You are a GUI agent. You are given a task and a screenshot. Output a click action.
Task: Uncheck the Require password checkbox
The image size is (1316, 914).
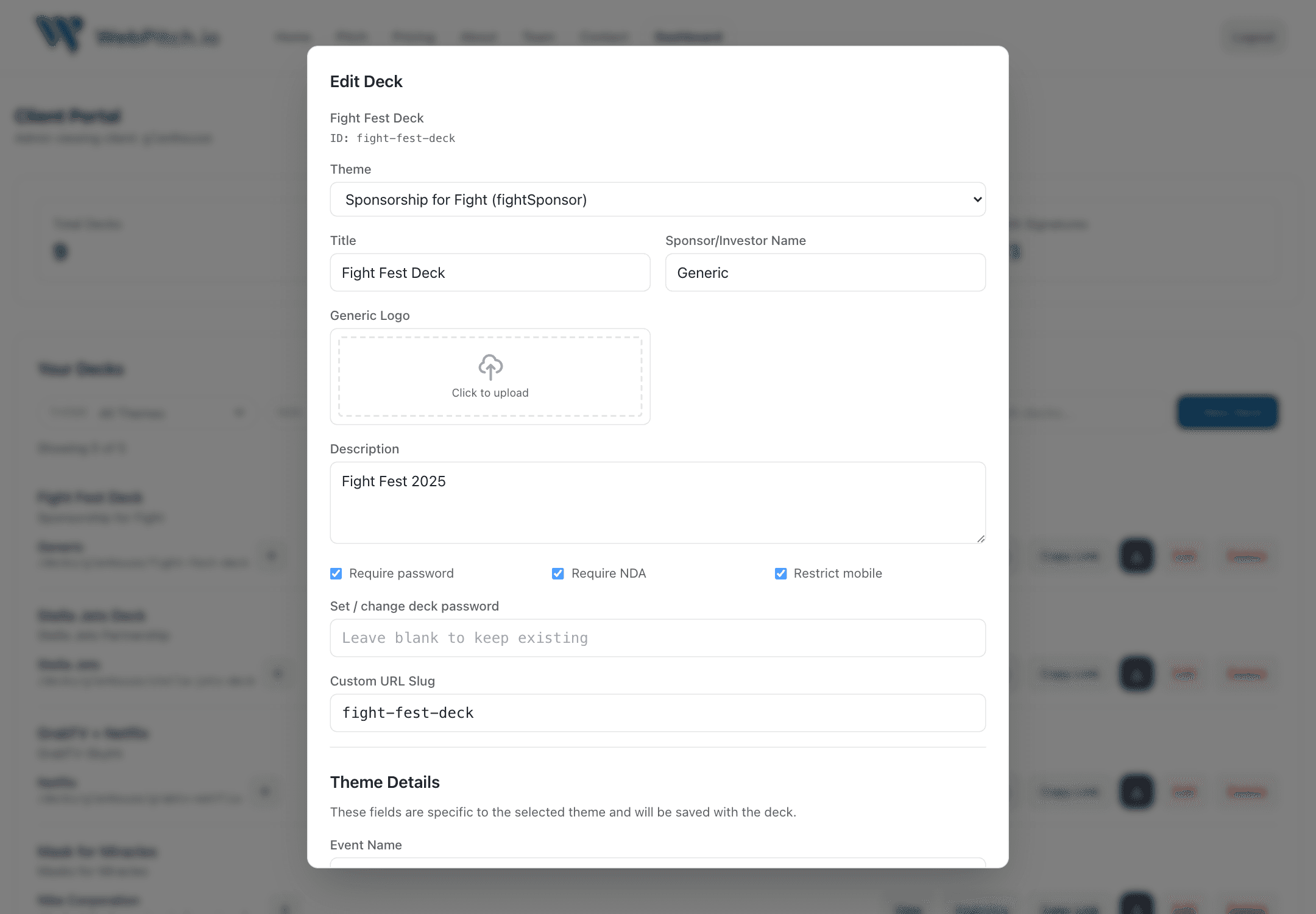[x=336, y=573]
